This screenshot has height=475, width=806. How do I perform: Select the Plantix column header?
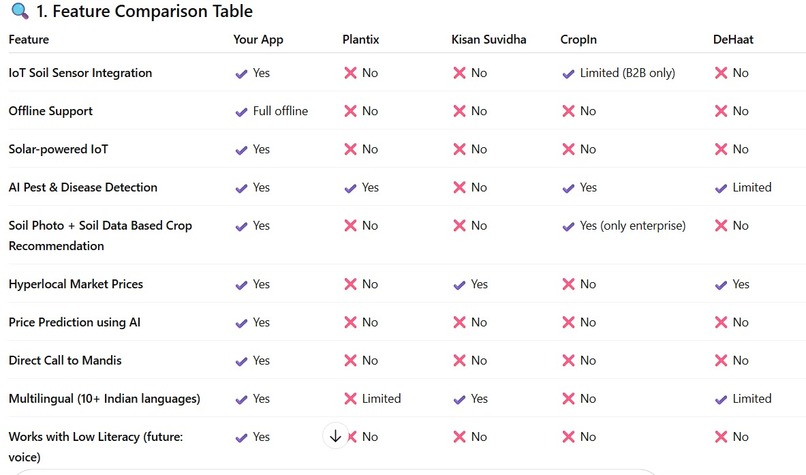(x=360, y=40)
